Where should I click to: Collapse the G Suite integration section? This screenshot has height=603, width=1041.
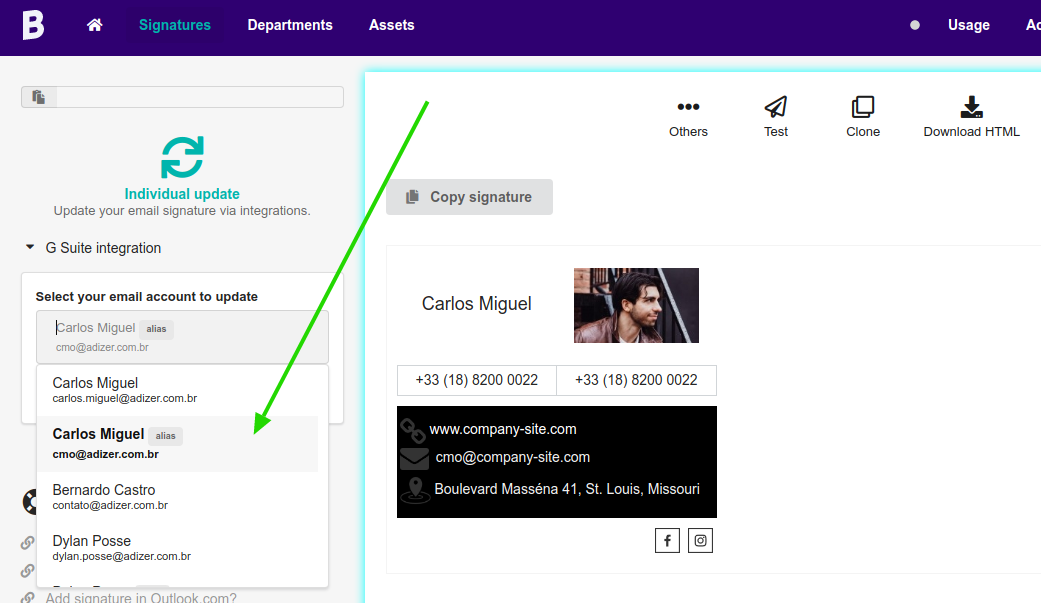point(29,248)
